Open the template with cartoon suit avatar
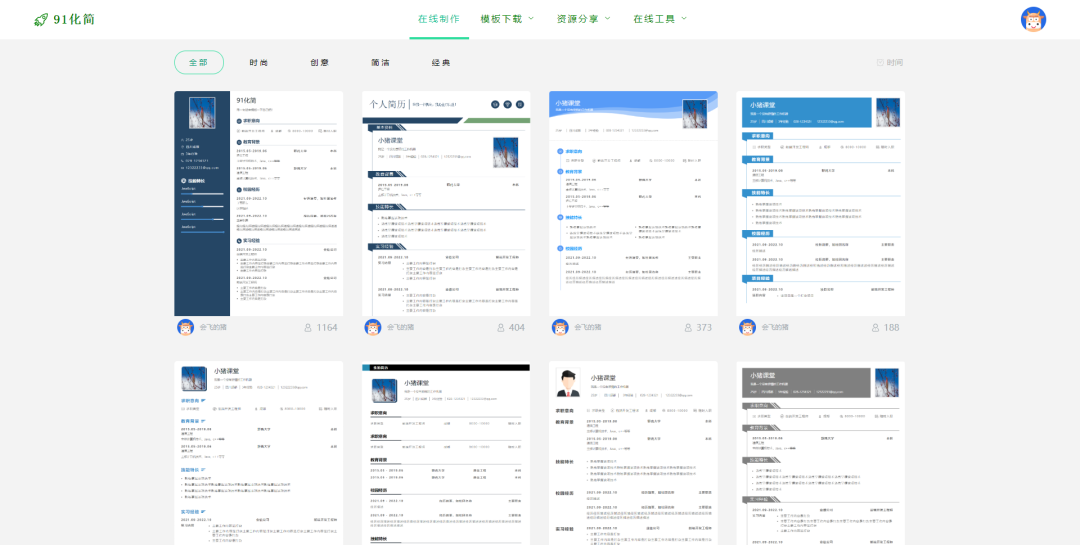This screenshot has height=545, width=1080. point(633,453)
